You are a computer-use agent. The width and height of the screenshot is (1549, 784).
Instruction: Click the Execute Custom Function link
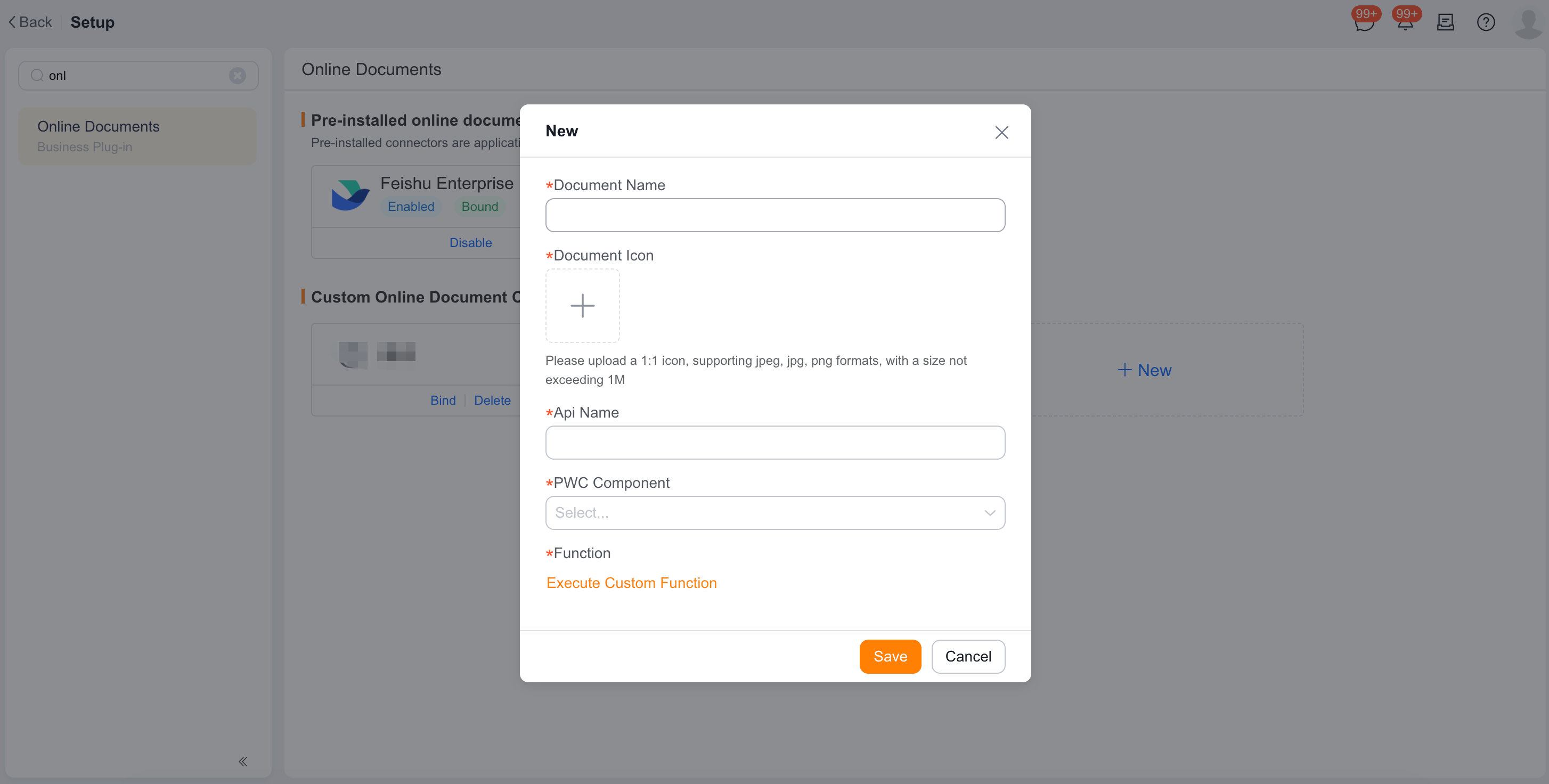point(631,583)
